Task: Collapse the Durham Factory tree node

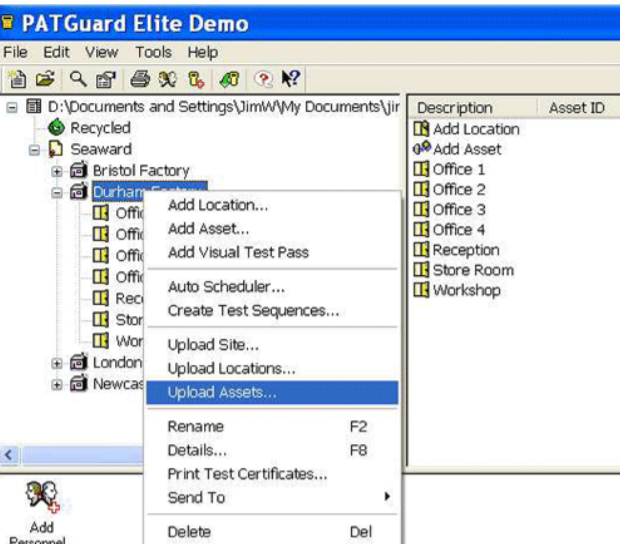Action: click(57, 192)
